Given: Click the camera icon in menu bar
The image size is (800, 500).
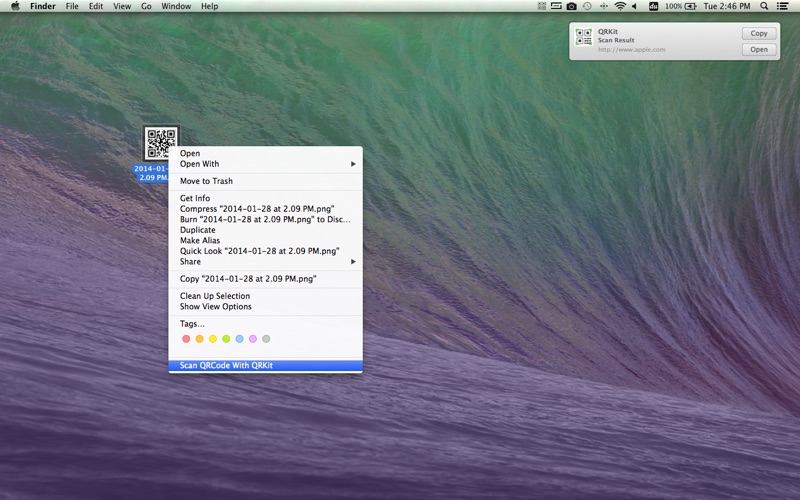Looking at the screenshot, I should coord(571,6).
